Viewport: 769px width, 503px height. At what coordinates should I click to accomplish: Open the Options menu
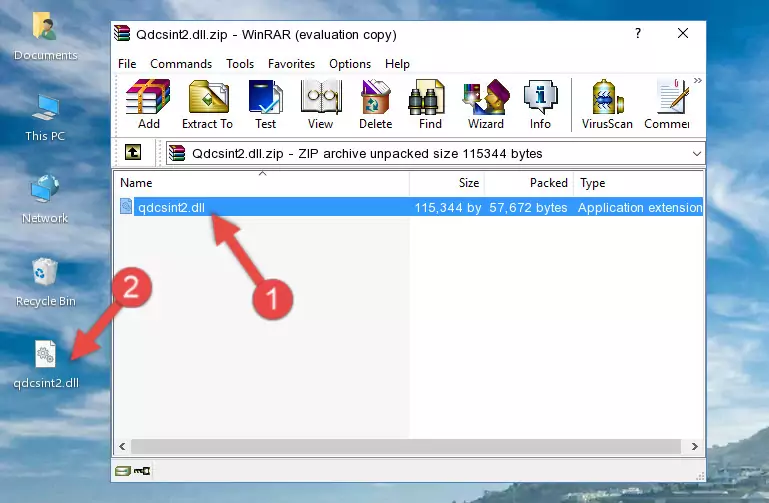coord(350,64)
